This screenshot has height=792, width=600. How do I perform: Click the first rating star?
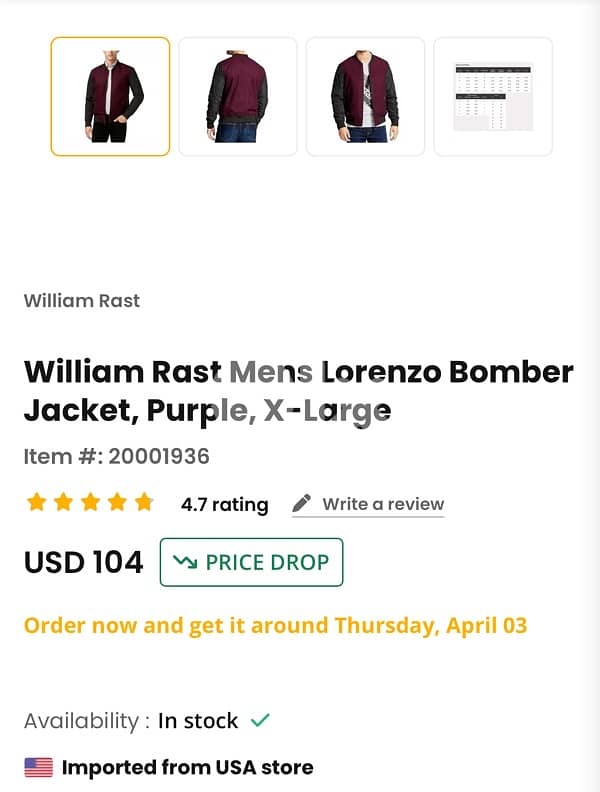[36, 502]
